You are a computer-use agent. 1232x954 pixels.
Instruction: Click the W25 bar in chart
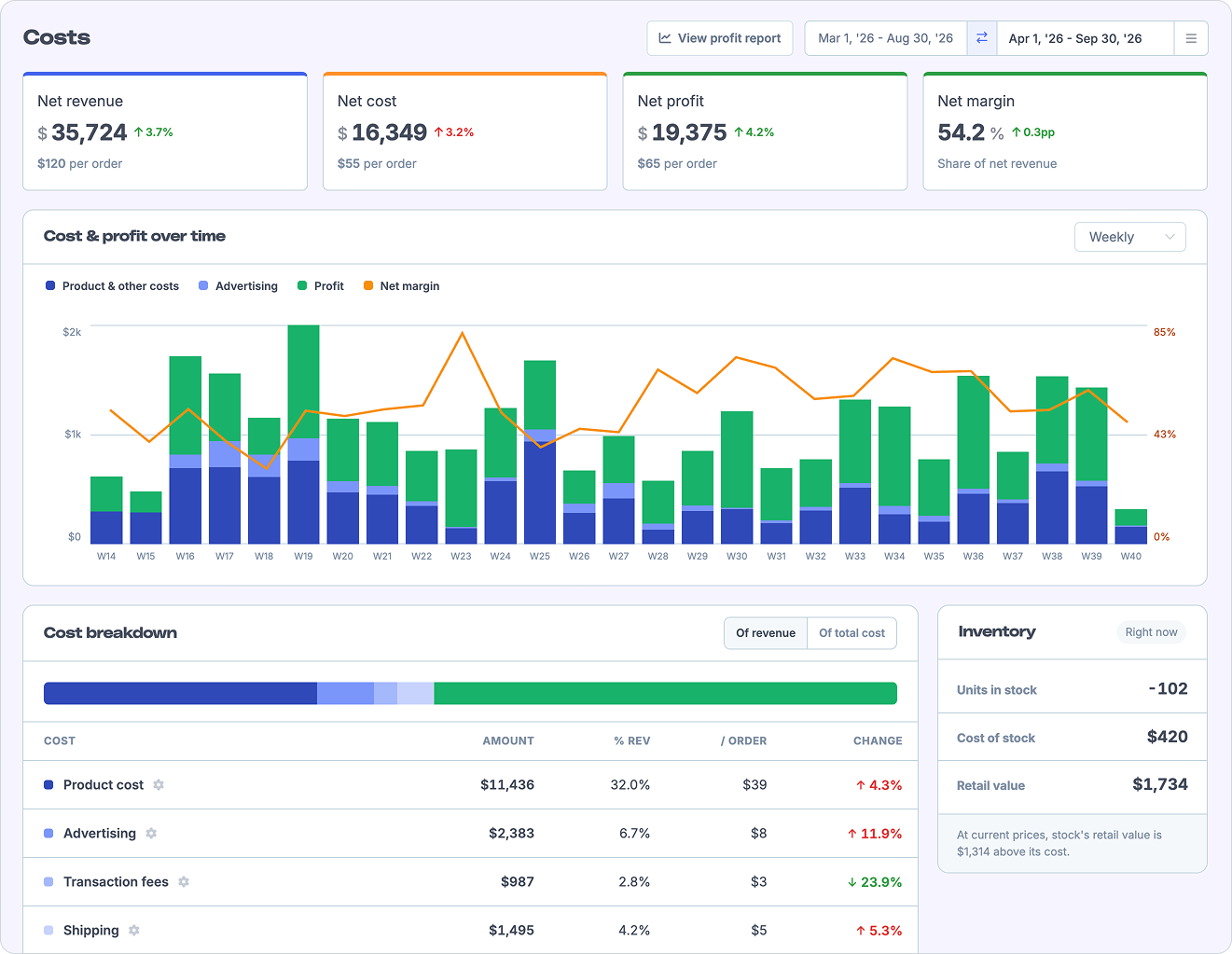(x=540, y=452)
